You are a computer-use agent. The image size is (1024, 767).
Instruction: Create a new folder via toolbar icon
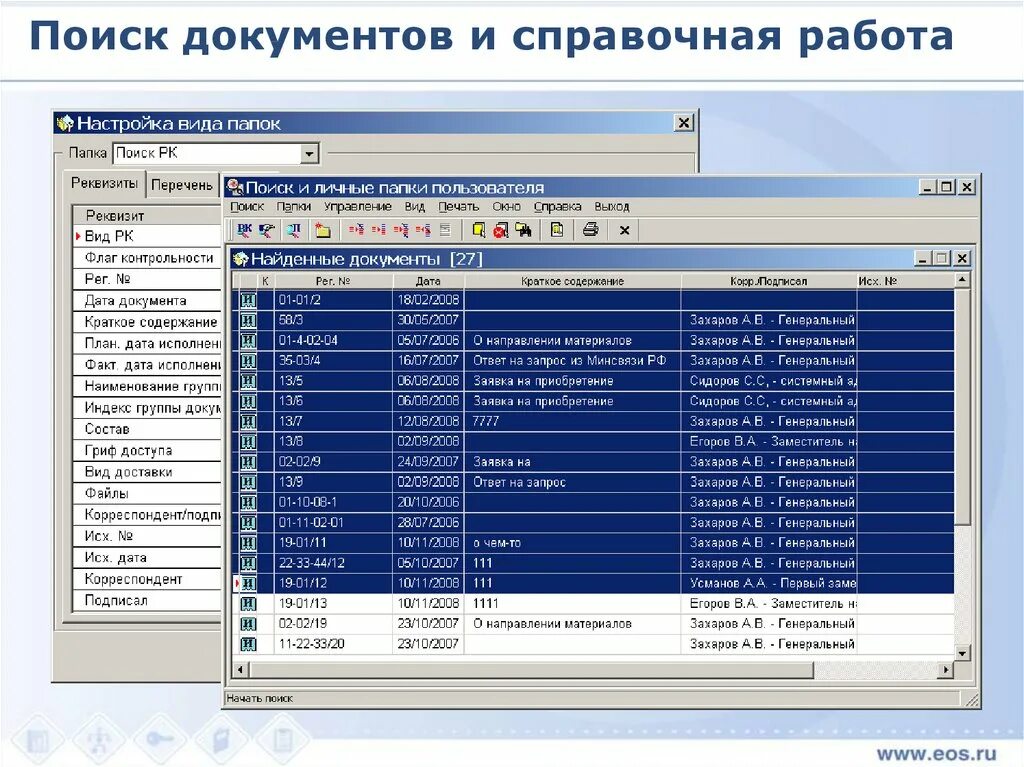(x=322, y=229)
